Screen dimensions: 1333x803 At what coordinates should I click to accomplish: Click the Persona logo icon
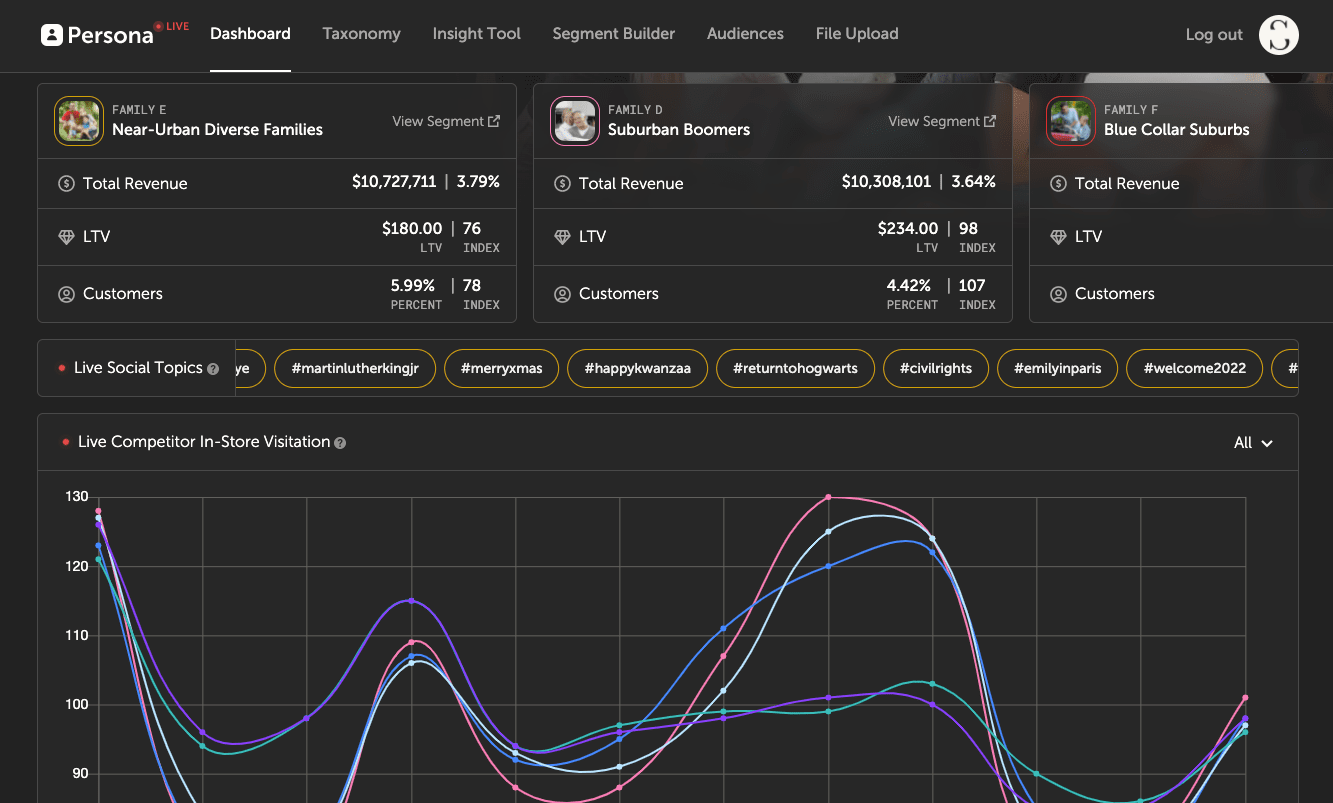tap(49, 34)
